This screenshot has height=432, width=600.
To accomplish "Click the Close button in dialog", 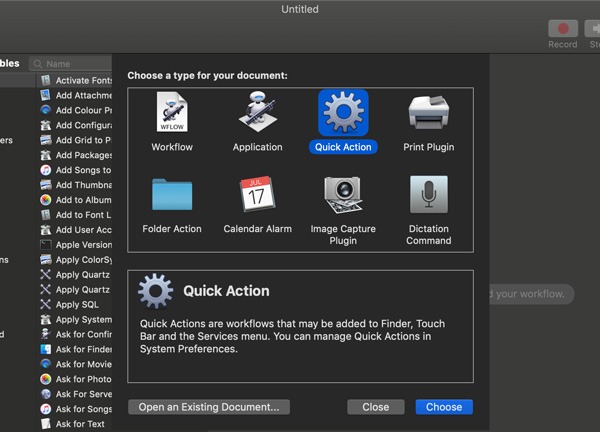I will click(x=376, y=407).
